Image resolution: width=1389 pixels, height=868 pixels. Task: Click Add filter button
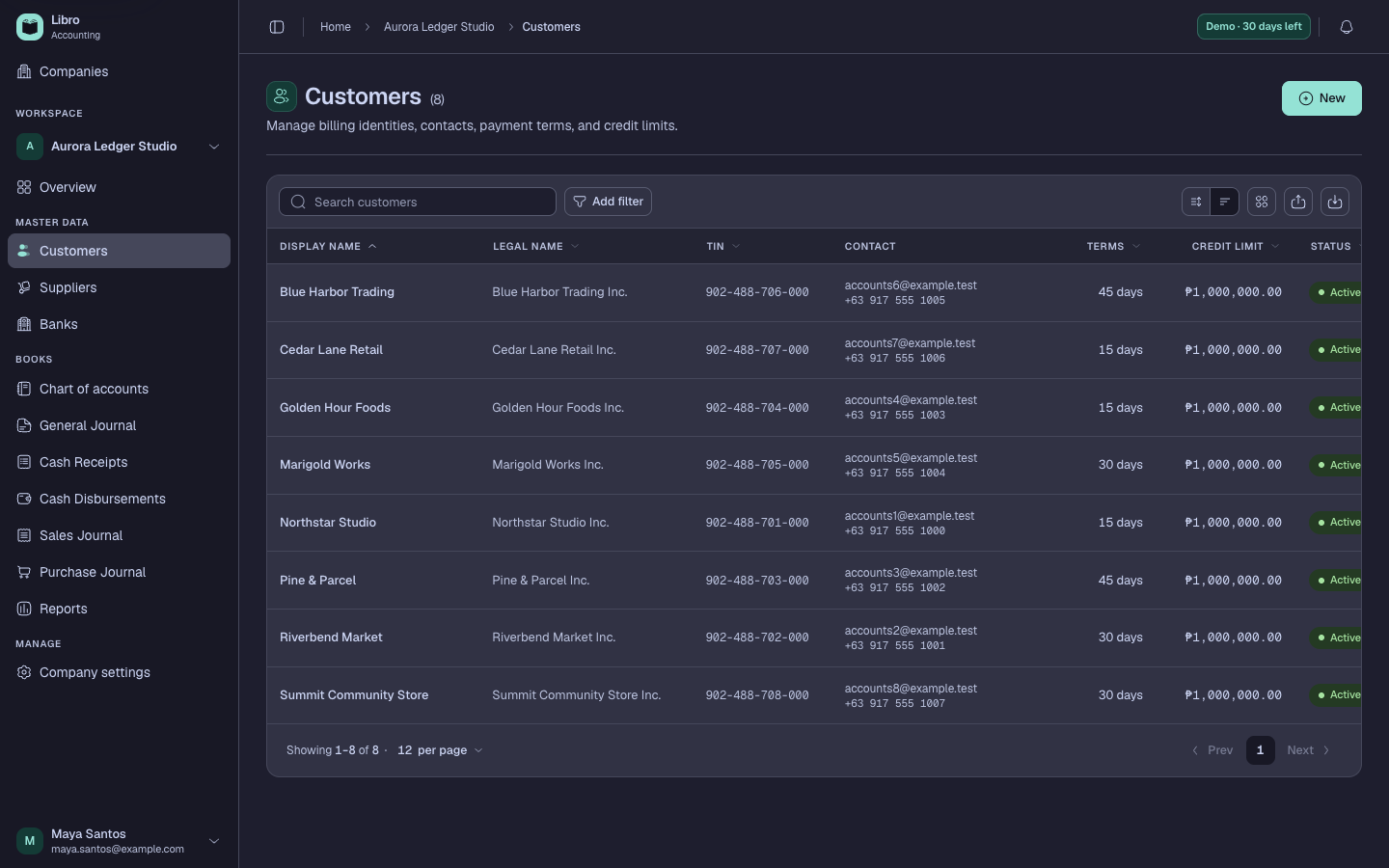point(608,202)
